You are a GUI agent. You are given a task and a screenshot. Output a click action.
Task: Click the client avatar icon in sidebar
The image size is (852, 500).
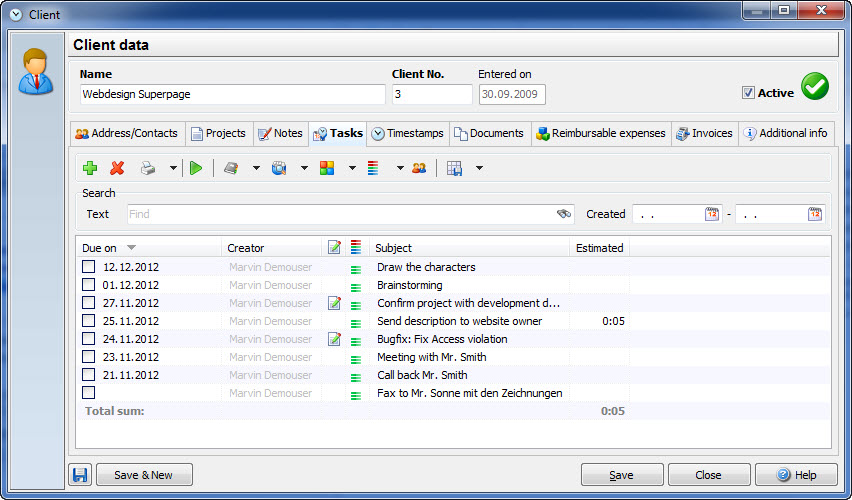(36, 71)
